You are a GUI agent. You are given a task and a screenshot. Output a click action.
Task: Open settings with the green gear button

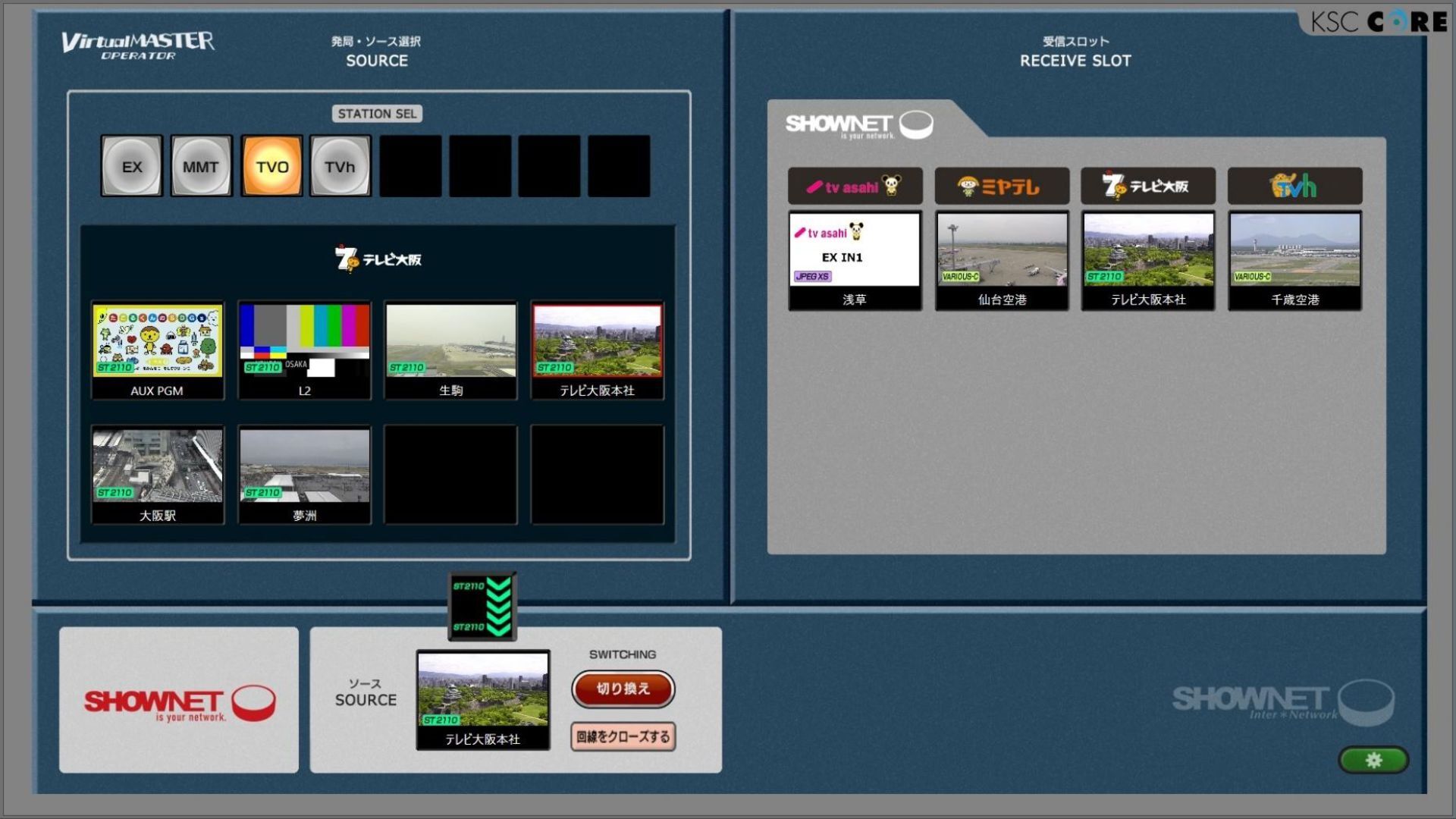1373,760
